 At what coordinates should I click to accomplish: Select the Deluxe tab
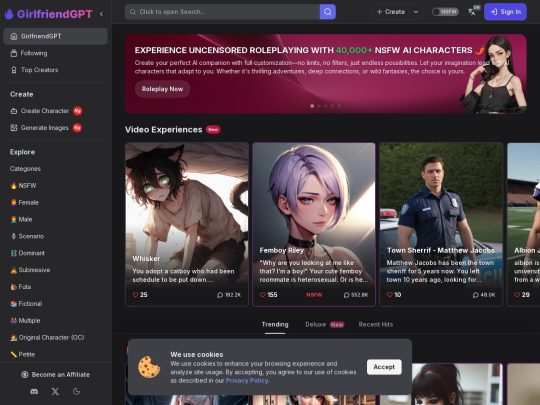324,324
